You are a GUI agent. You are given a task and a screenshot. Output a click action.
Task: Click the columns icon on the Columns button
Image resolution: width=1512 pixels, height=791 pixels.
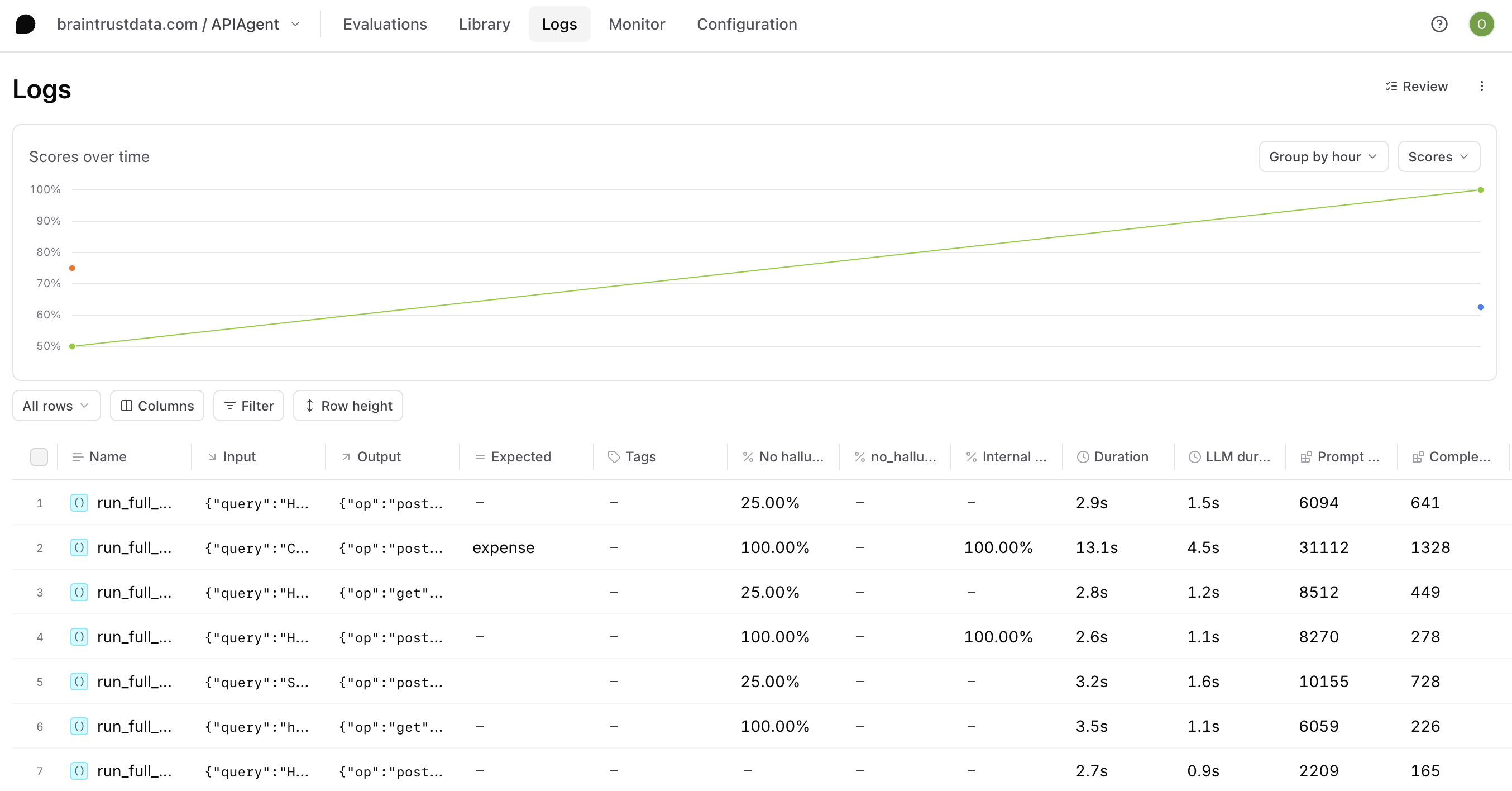[126, 405]
